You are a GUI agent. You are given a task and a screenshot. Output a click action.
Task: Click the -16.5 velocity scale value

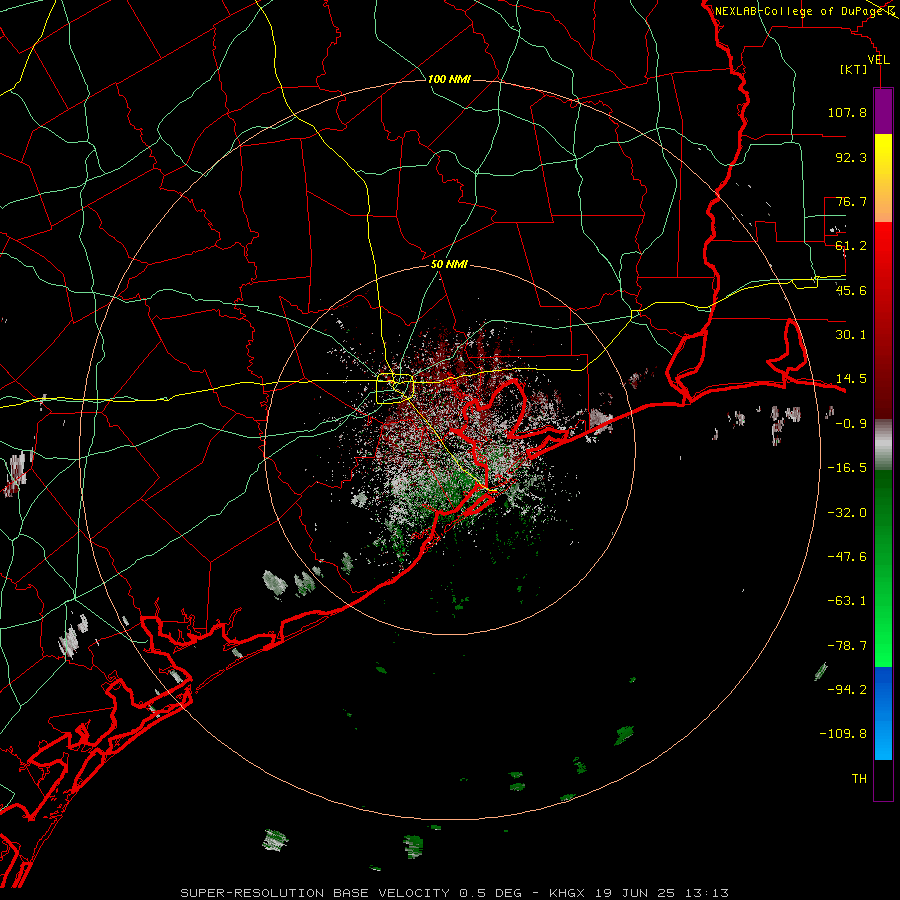pos(847,468)
